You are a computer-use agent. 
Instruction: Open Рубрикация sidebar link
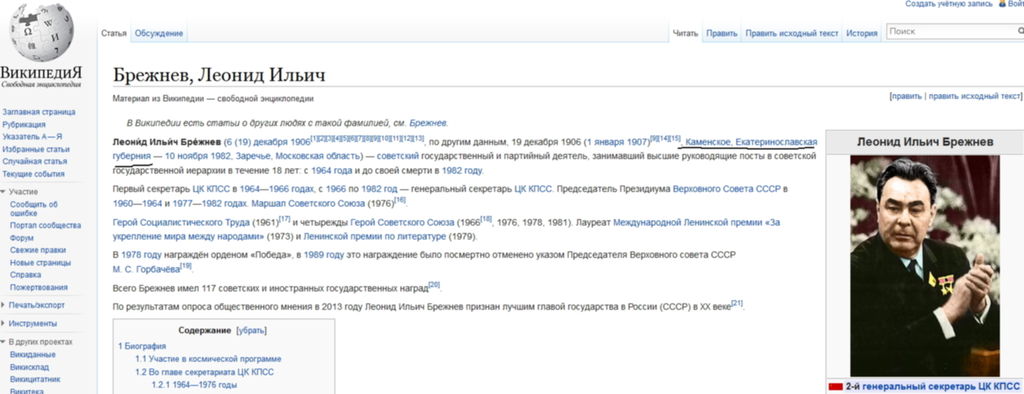24,125
